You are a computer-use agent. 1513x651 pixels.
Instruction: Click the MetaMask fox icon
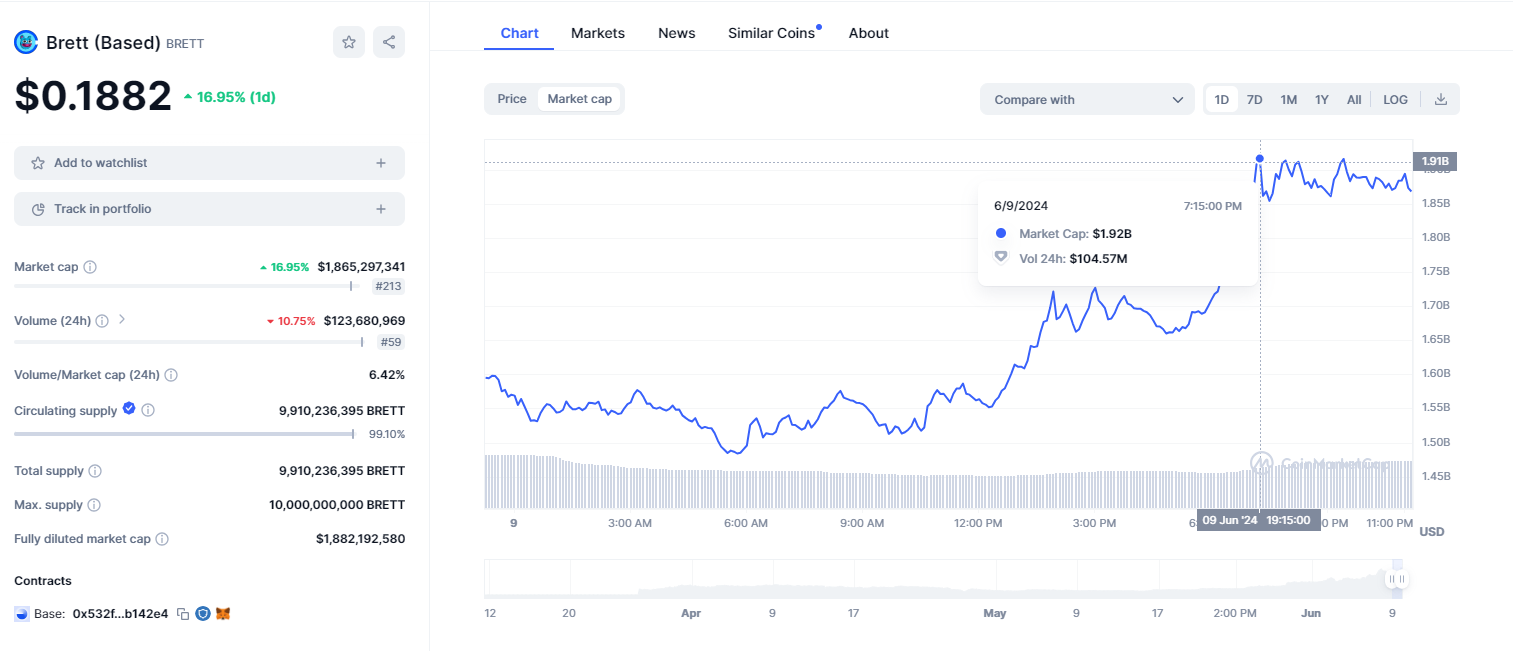tap(223, 614)
